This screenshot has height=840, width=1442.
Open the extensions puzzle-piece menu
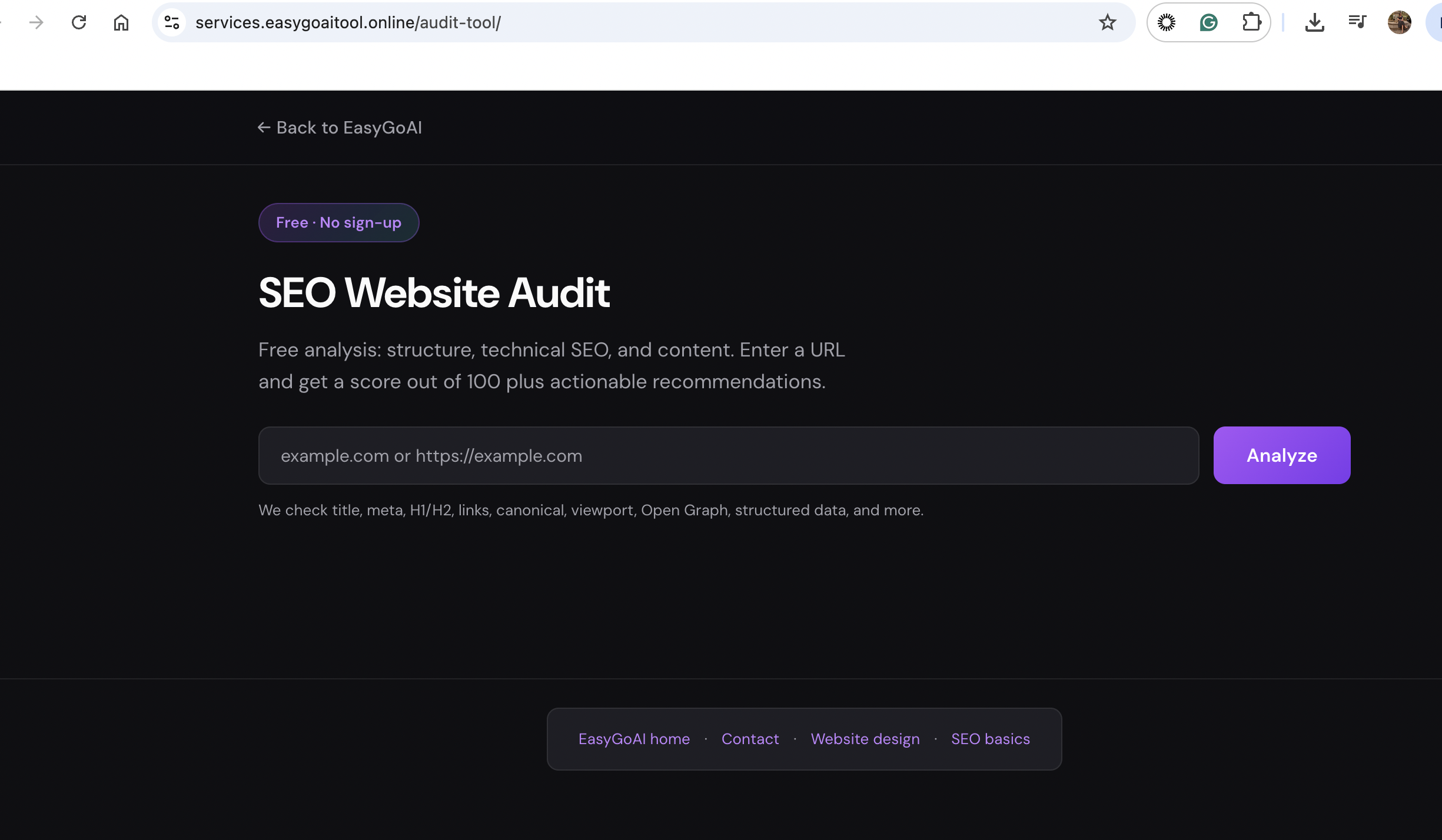click(1252, 22)
